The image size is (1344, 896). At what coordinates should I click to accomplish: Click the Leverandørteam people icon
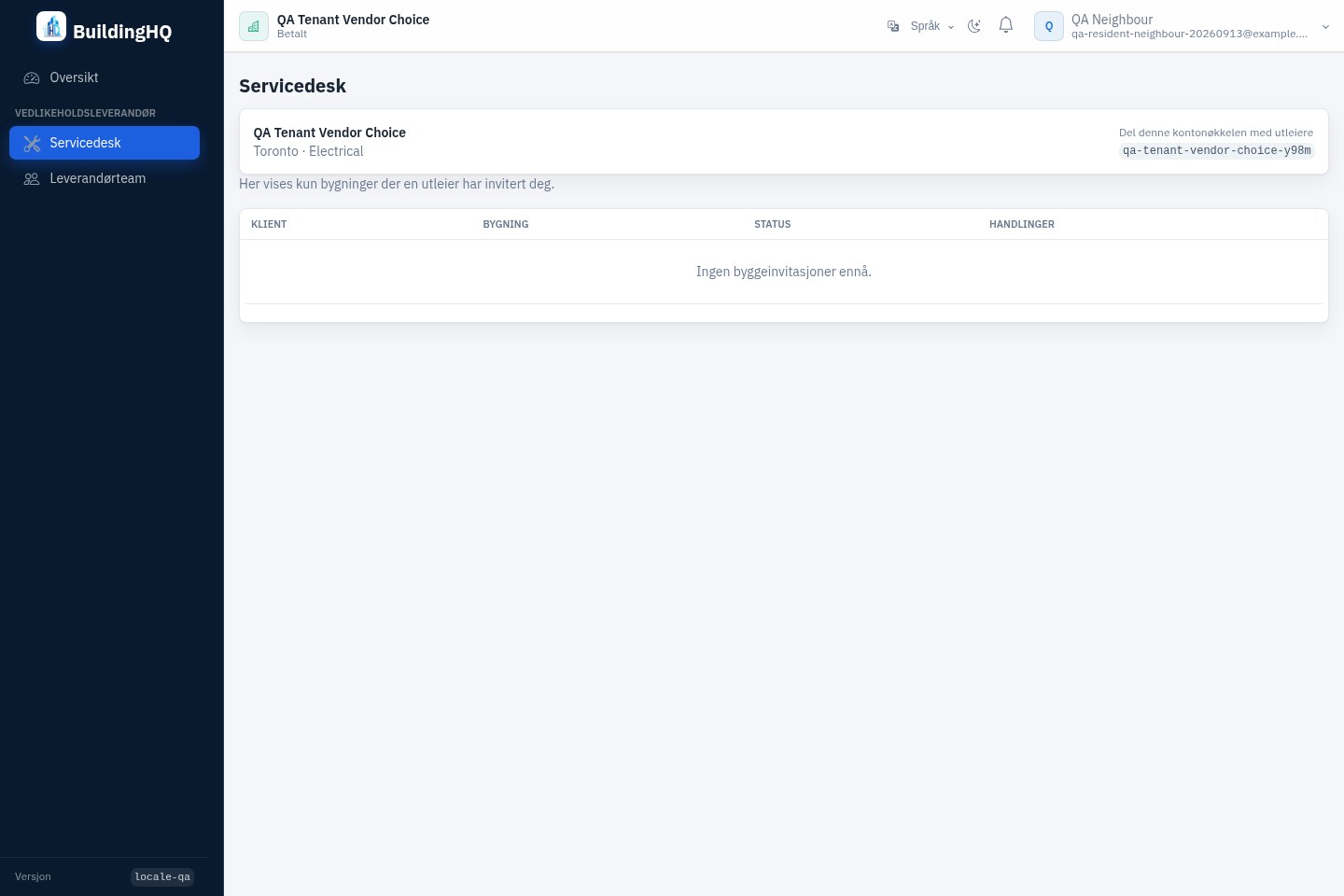click(x=32, y=179)
